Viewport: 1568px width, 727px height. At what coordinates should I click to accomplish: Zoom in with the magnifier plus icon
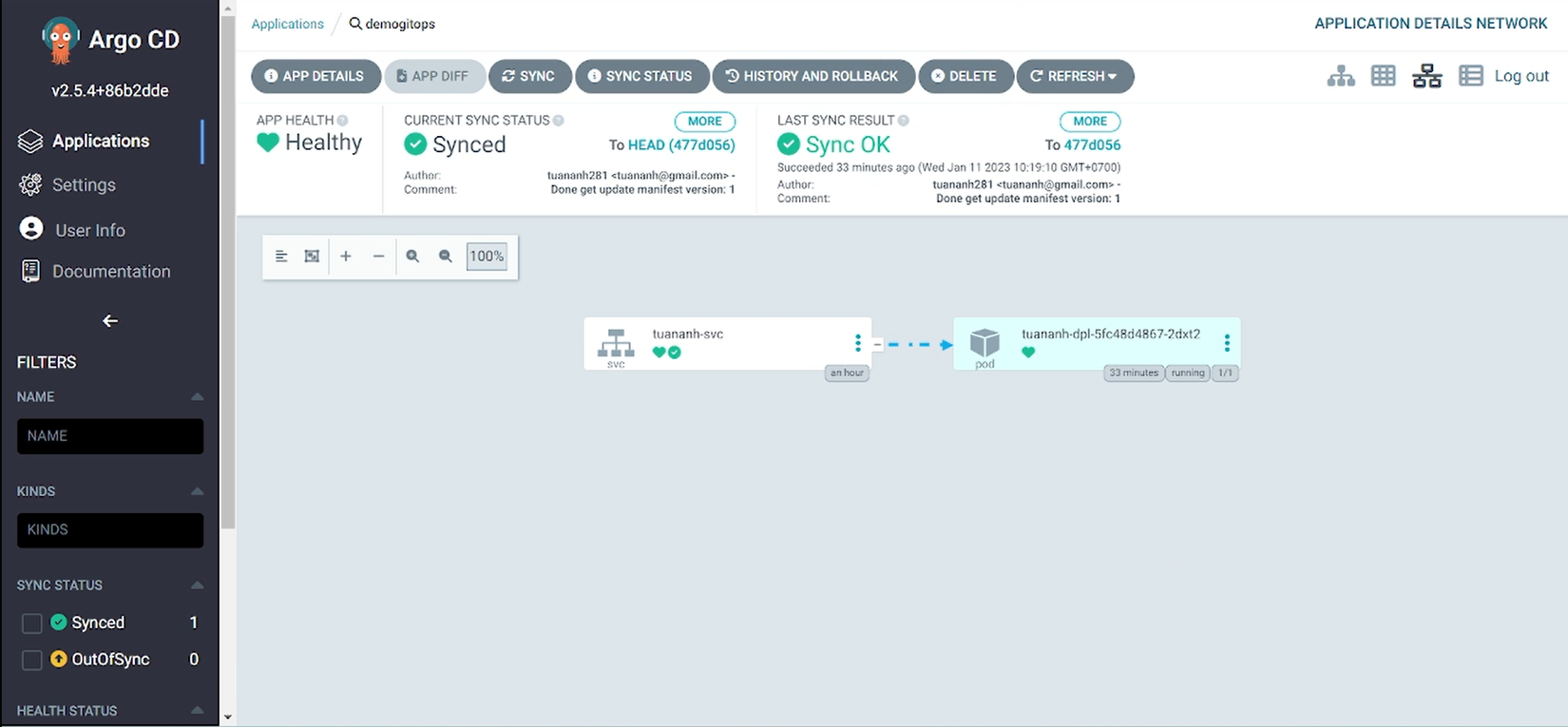[x=412, y=257]
